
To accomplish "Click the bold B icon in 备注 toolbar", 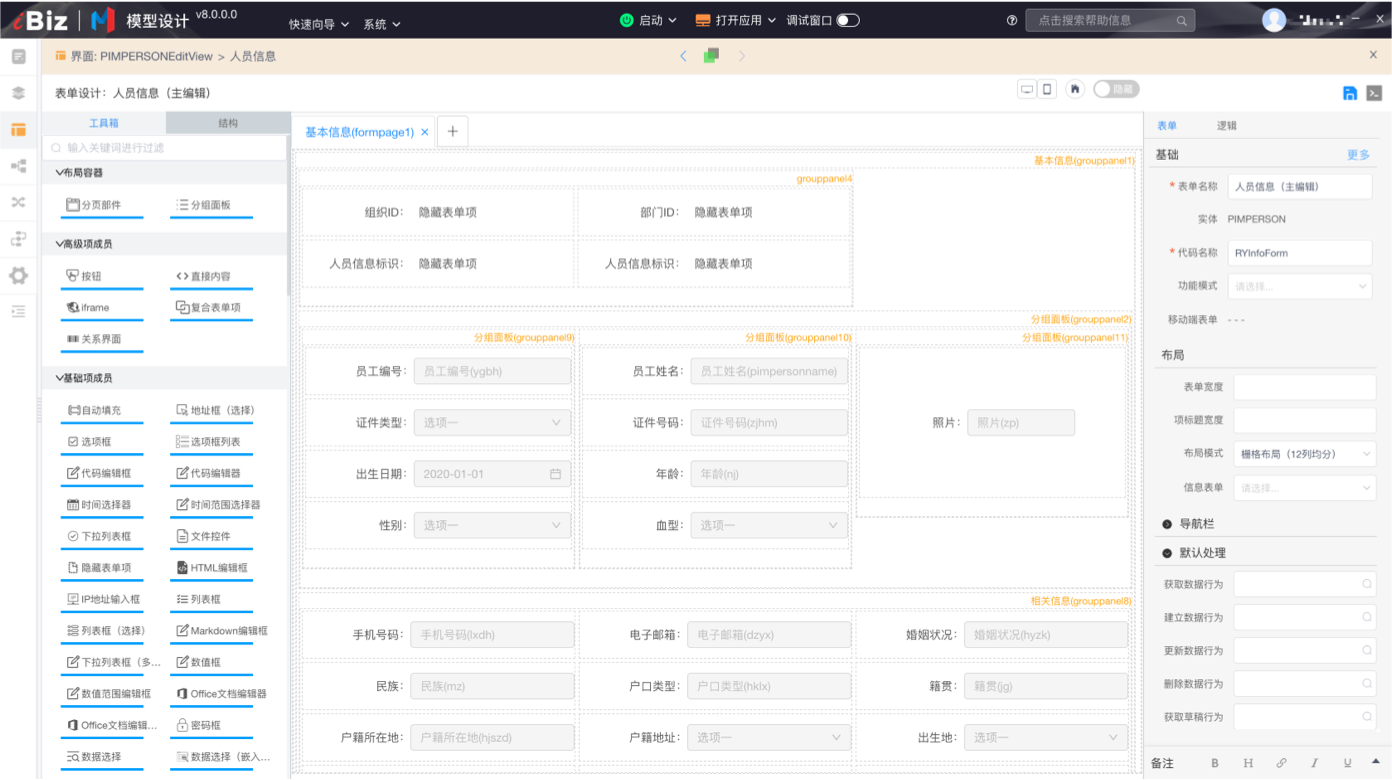I will coord(1215,763).
